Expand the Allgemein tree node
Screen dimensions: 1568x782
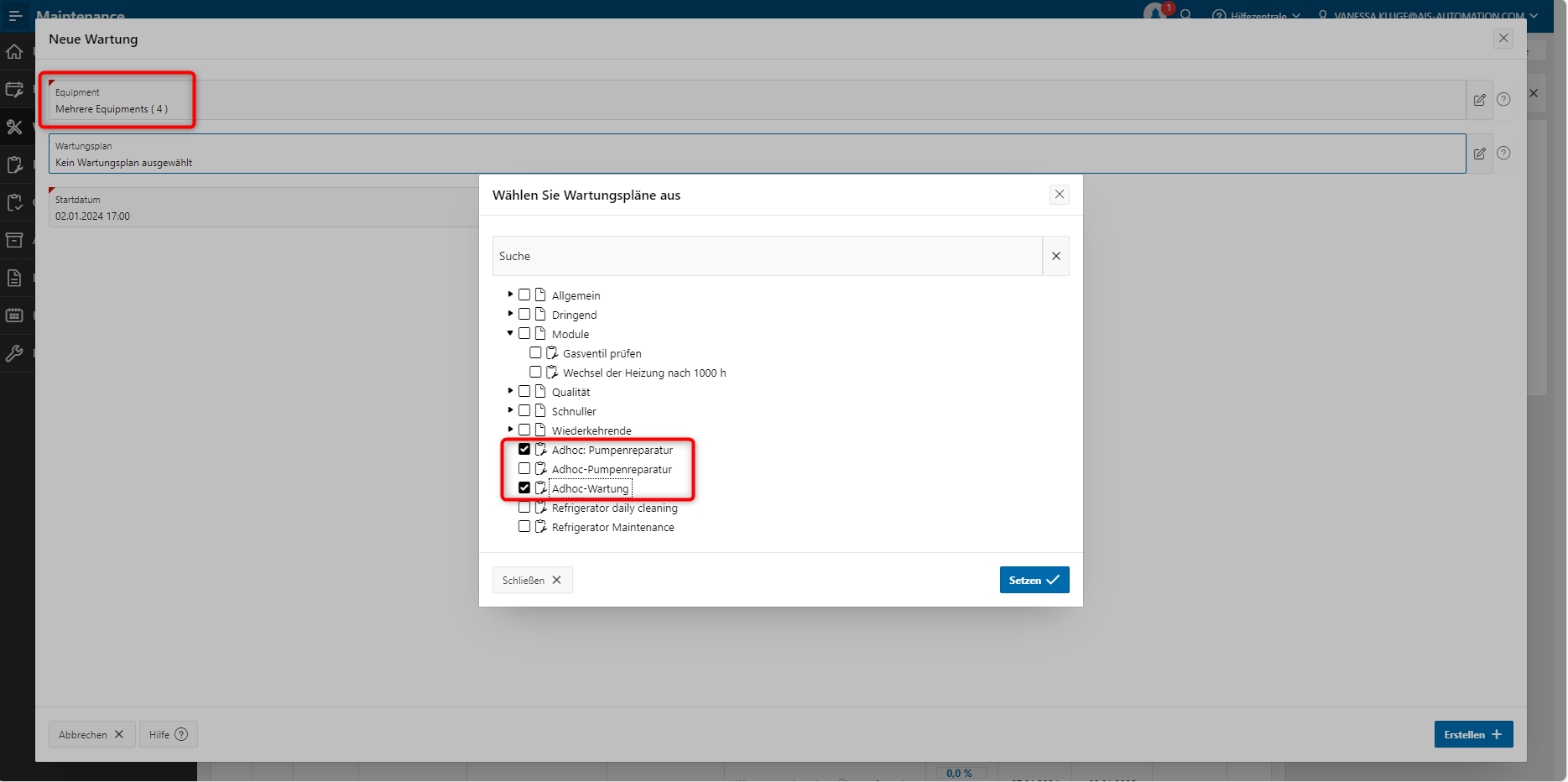click(510, 295)
